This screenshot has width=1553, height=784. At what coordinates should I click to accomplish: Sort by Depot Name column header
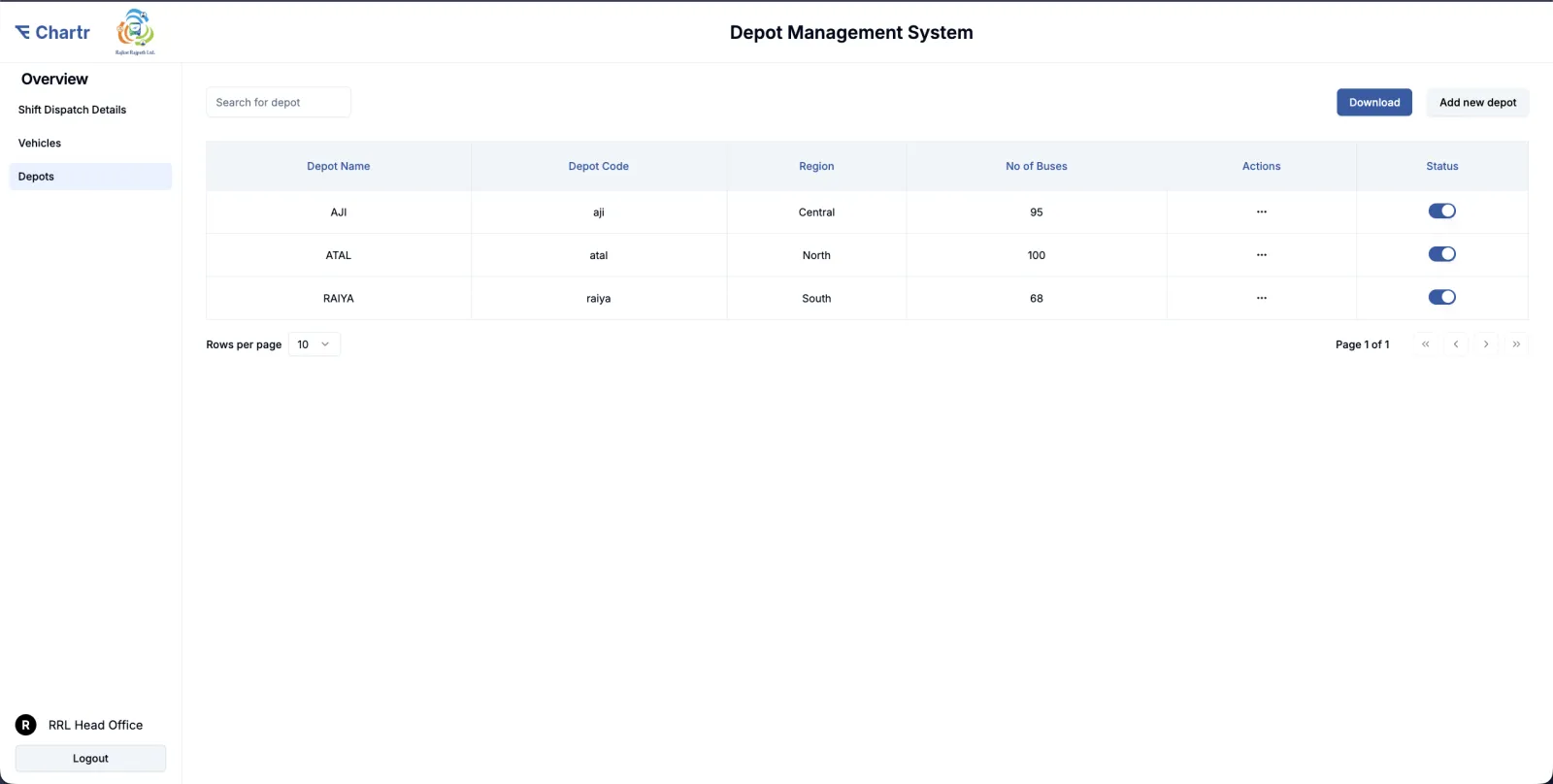pos(339,166)
